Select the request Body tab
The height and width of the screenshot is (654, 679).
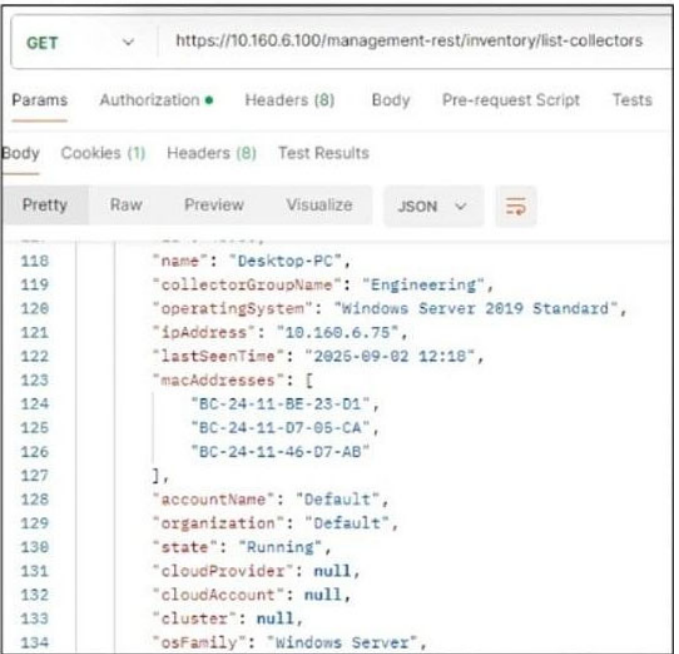[x=391, y=100]
